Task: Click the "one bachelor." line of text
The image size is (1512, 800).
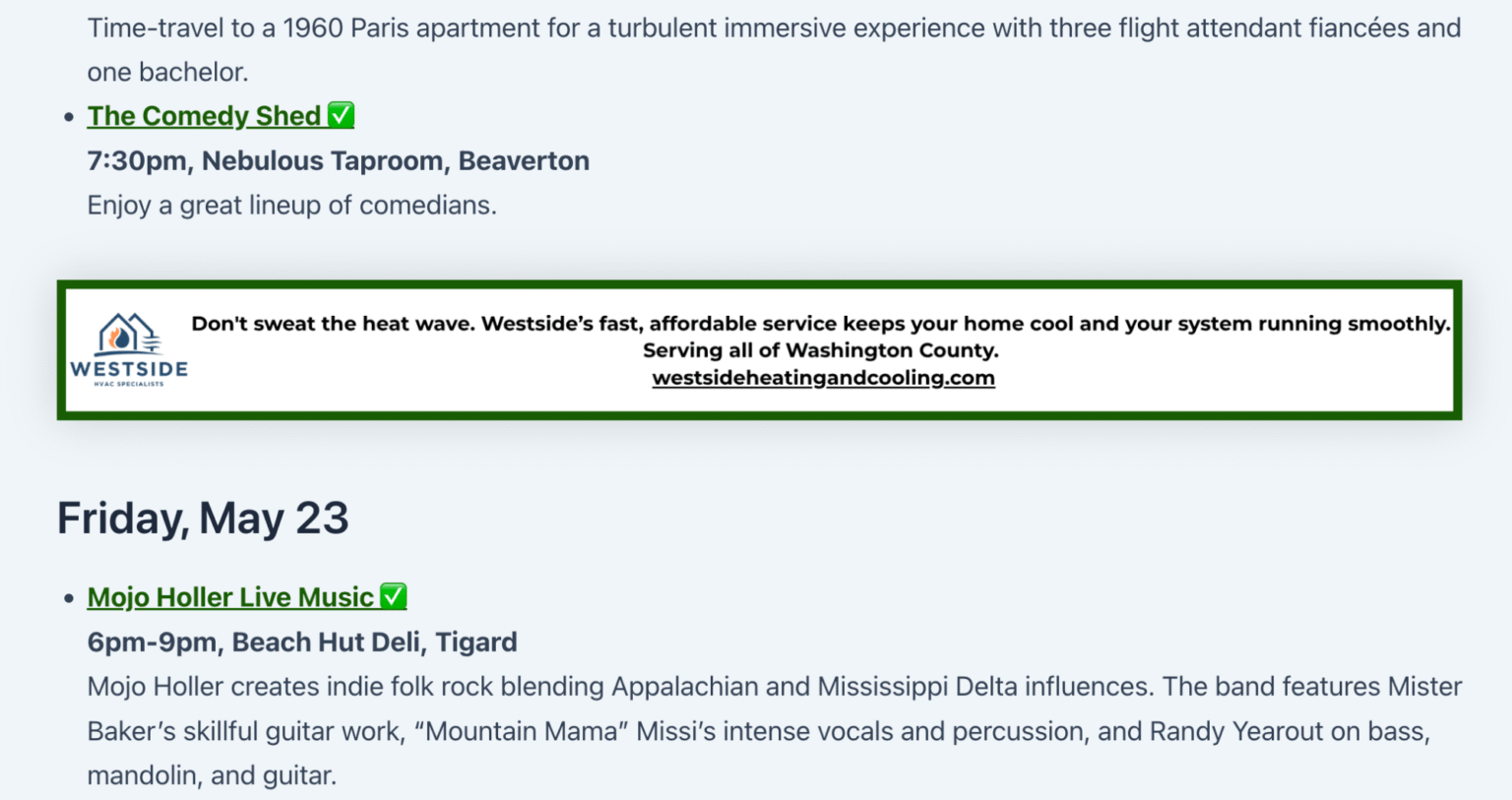Action: pos(167,72)
